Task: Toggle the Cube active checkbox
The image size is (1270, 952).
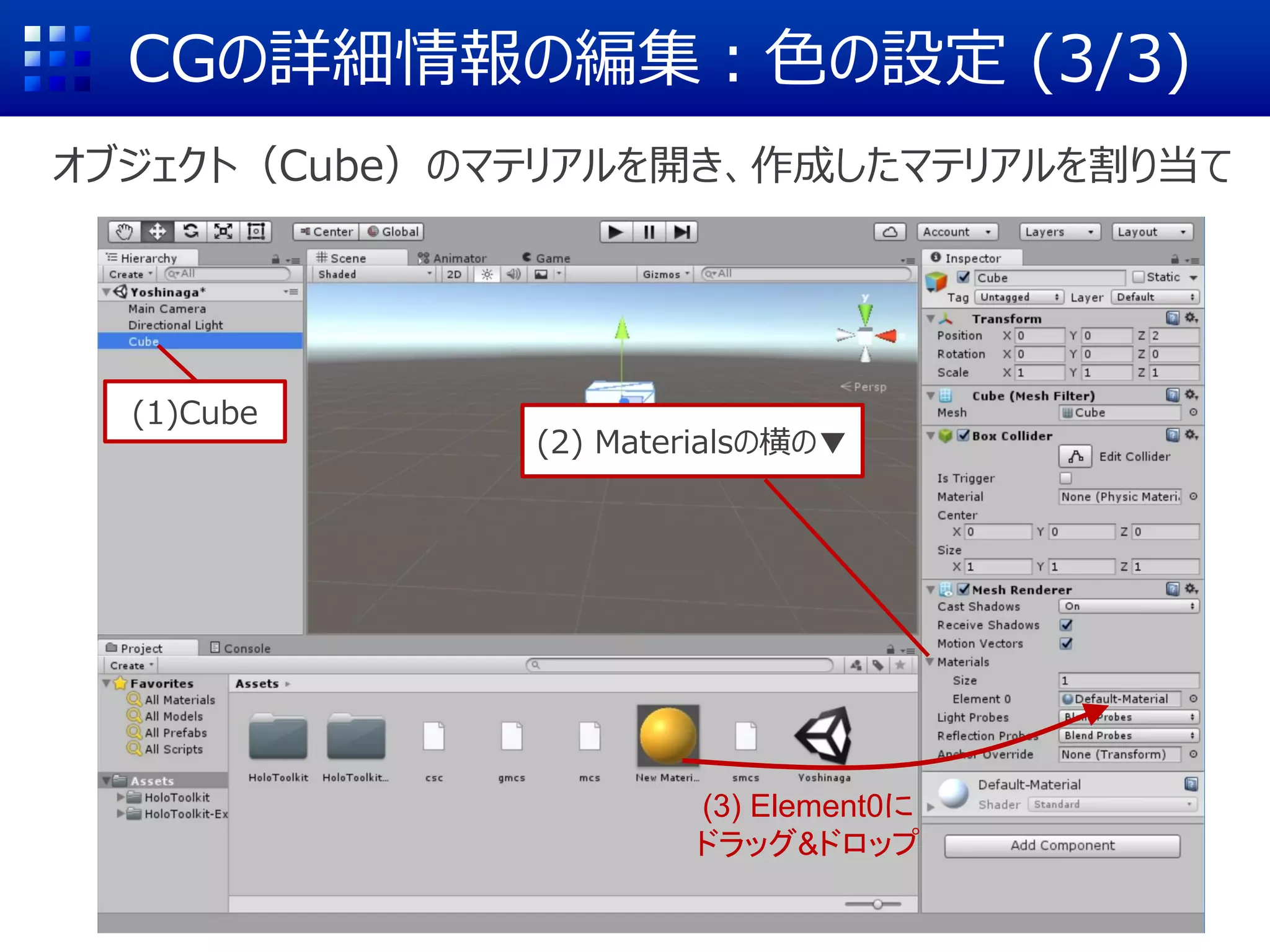Action: pos(963,277)
